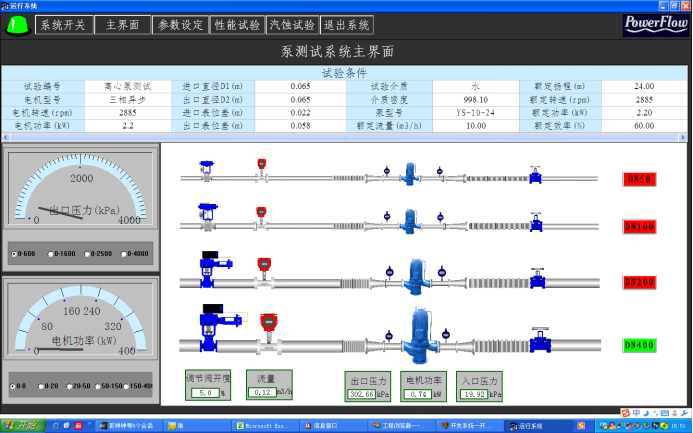This screenshot has width=693, height=433.
Task: Click the 调节阀开度 value field 5.0
Action: coord(206,393)
